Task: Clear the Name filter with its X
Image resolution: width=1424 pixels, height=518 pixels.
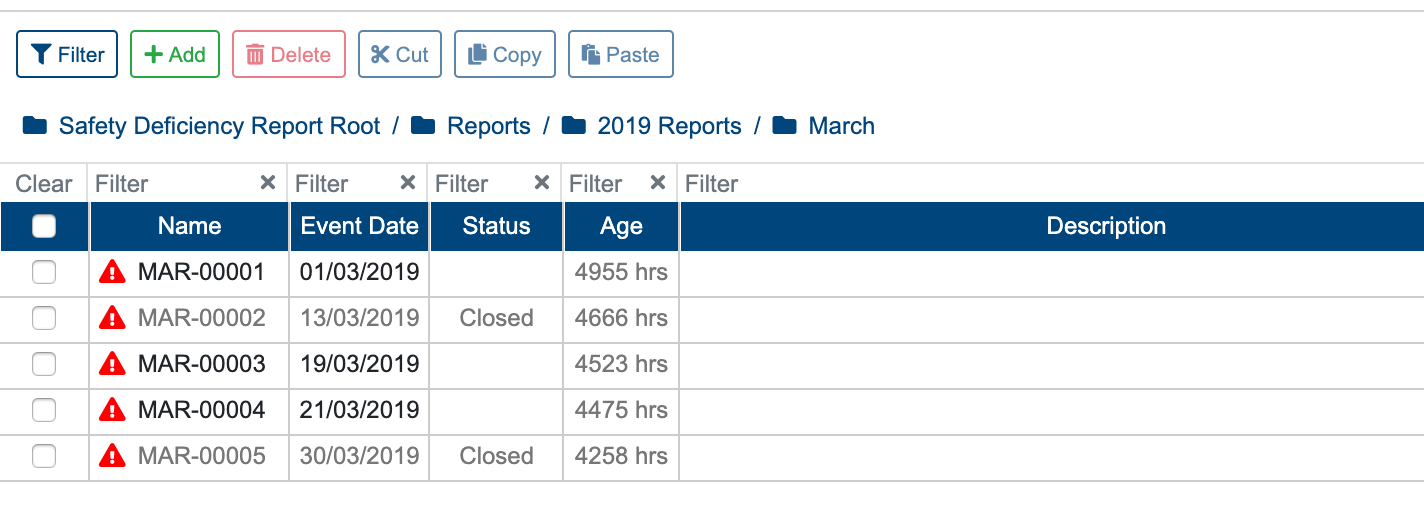Action: (268, 183)
